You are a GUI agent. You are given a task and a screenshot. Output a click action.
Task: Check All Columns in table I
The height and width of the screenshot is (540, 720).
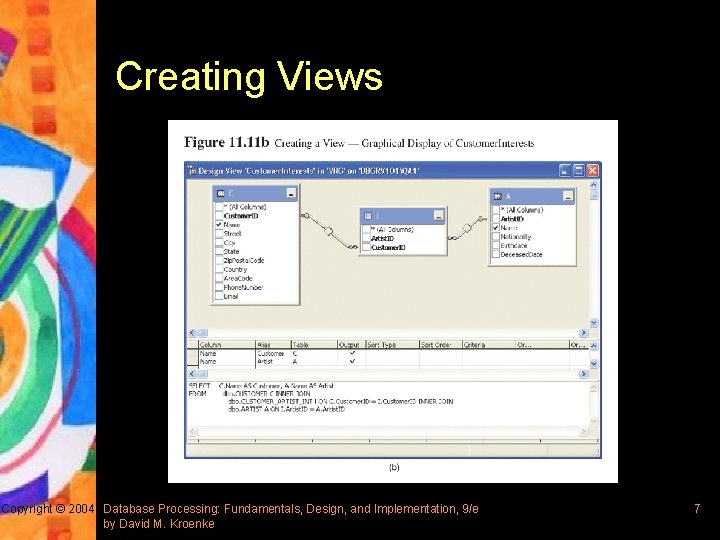pyautogui.click(x=366, y=229)
